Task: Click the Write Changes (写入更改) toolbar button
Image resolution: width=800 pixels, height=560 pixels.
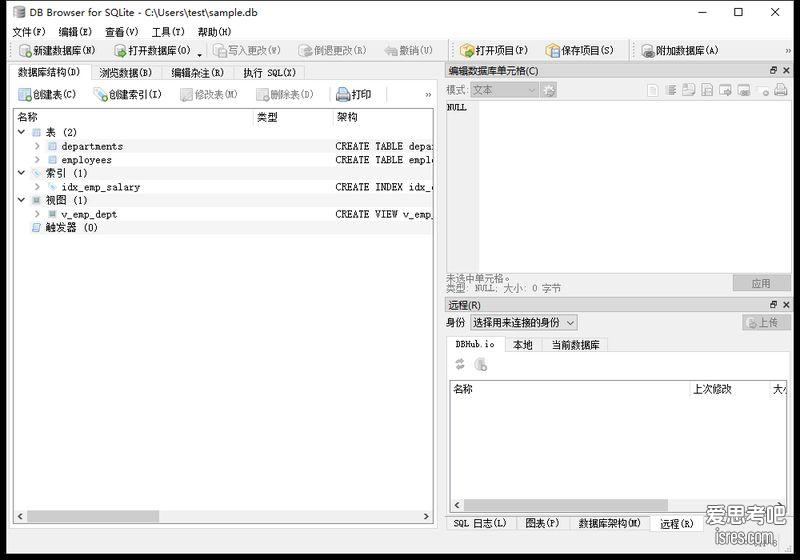Action: pyautogui.click(x=246, y=50)
